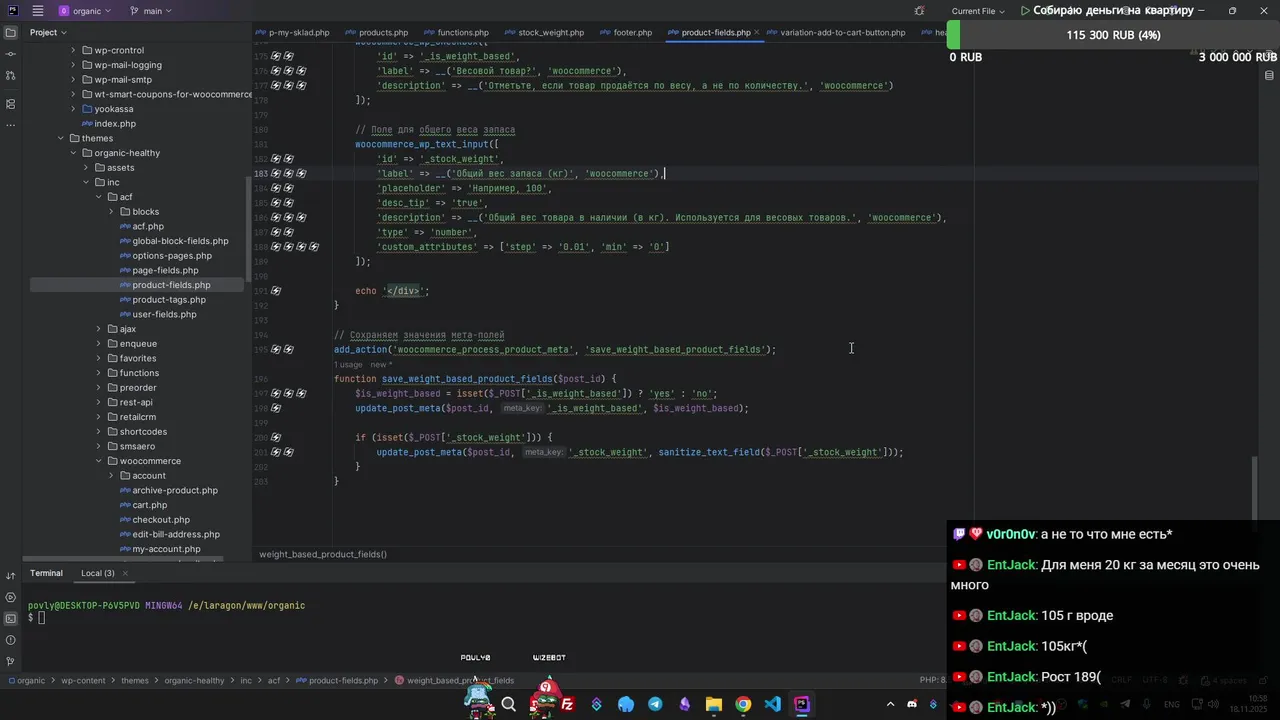Close the product-fields.php tab
Screen dimensions: 1280x720
(757, 32)
